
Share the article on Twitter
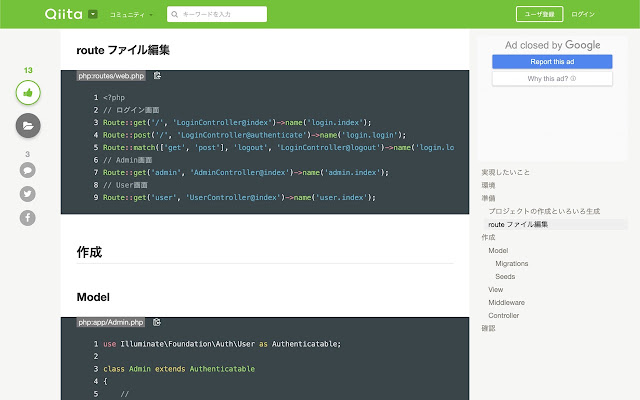pos(27,194)
